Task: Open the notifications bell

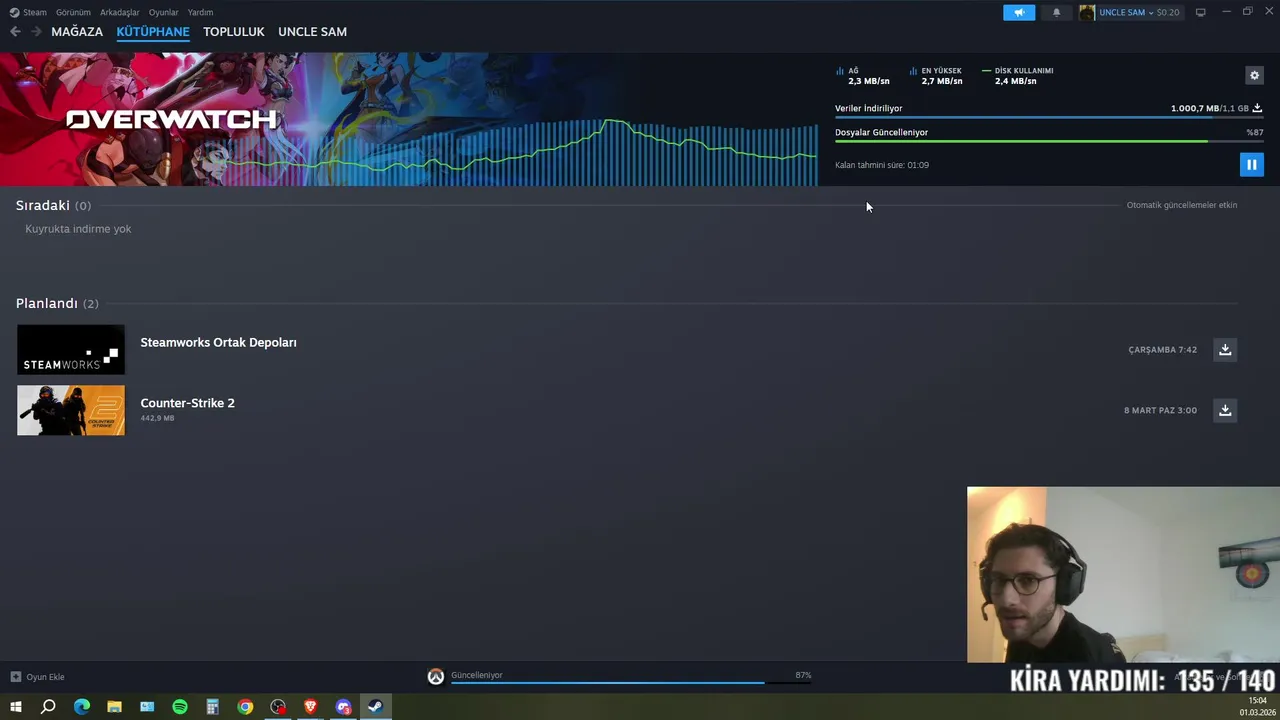Action: (1056, 12)
